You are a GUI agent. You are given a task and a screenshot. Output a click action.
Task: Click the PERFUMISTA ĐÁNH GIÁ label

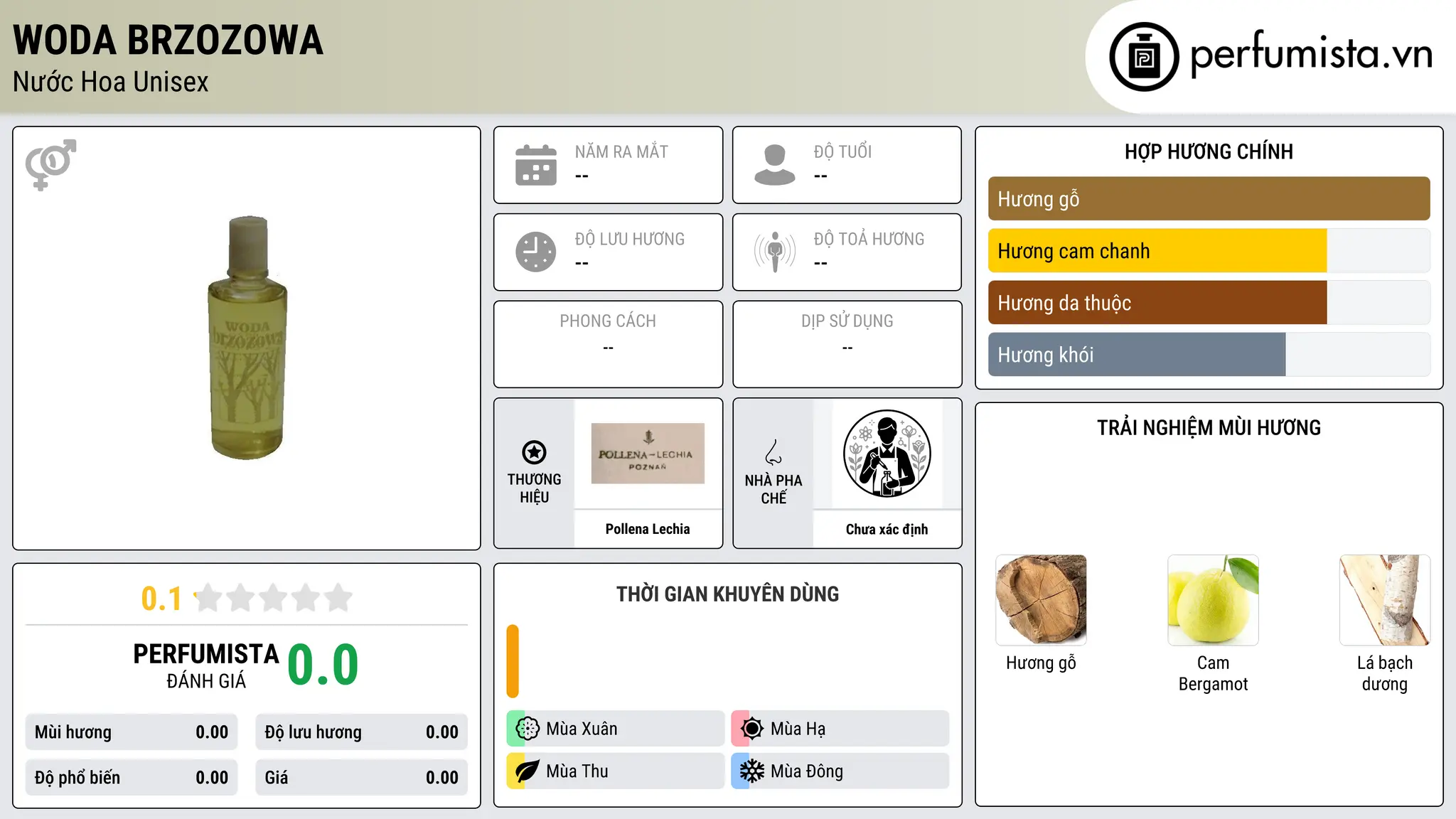(206, 665)
